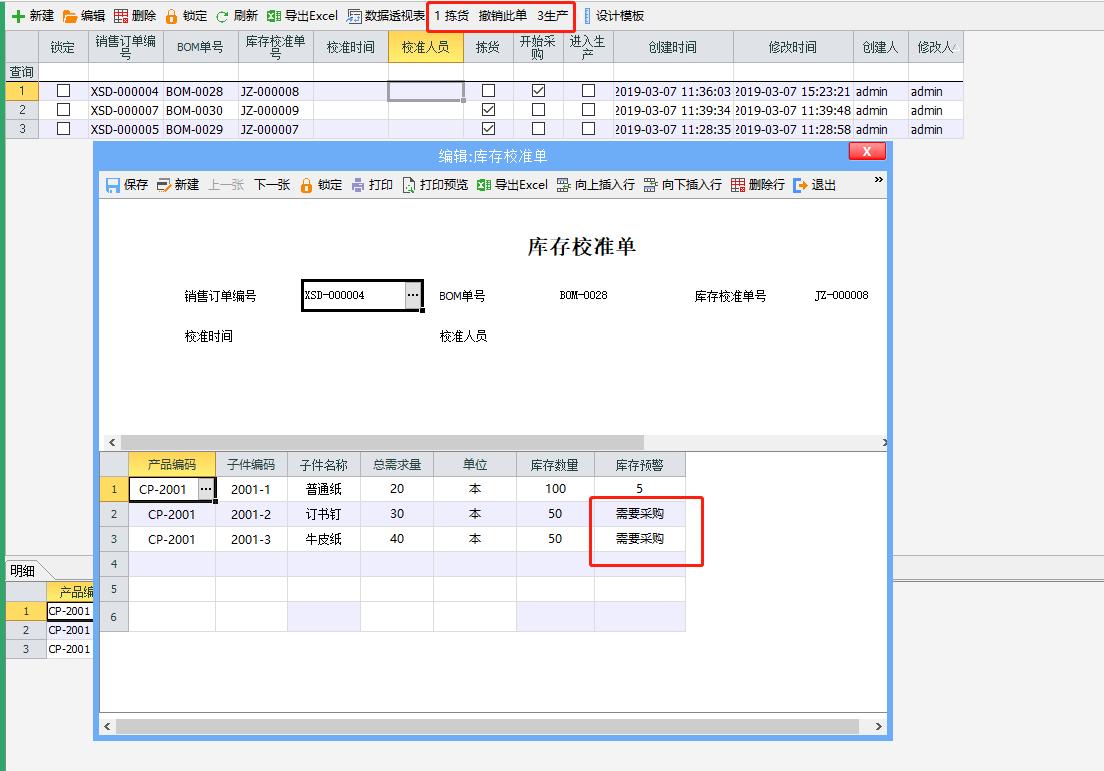Open the 销售订单编号 lookup ellipsis button
1104x771 pixels.
tap(413, 295)
